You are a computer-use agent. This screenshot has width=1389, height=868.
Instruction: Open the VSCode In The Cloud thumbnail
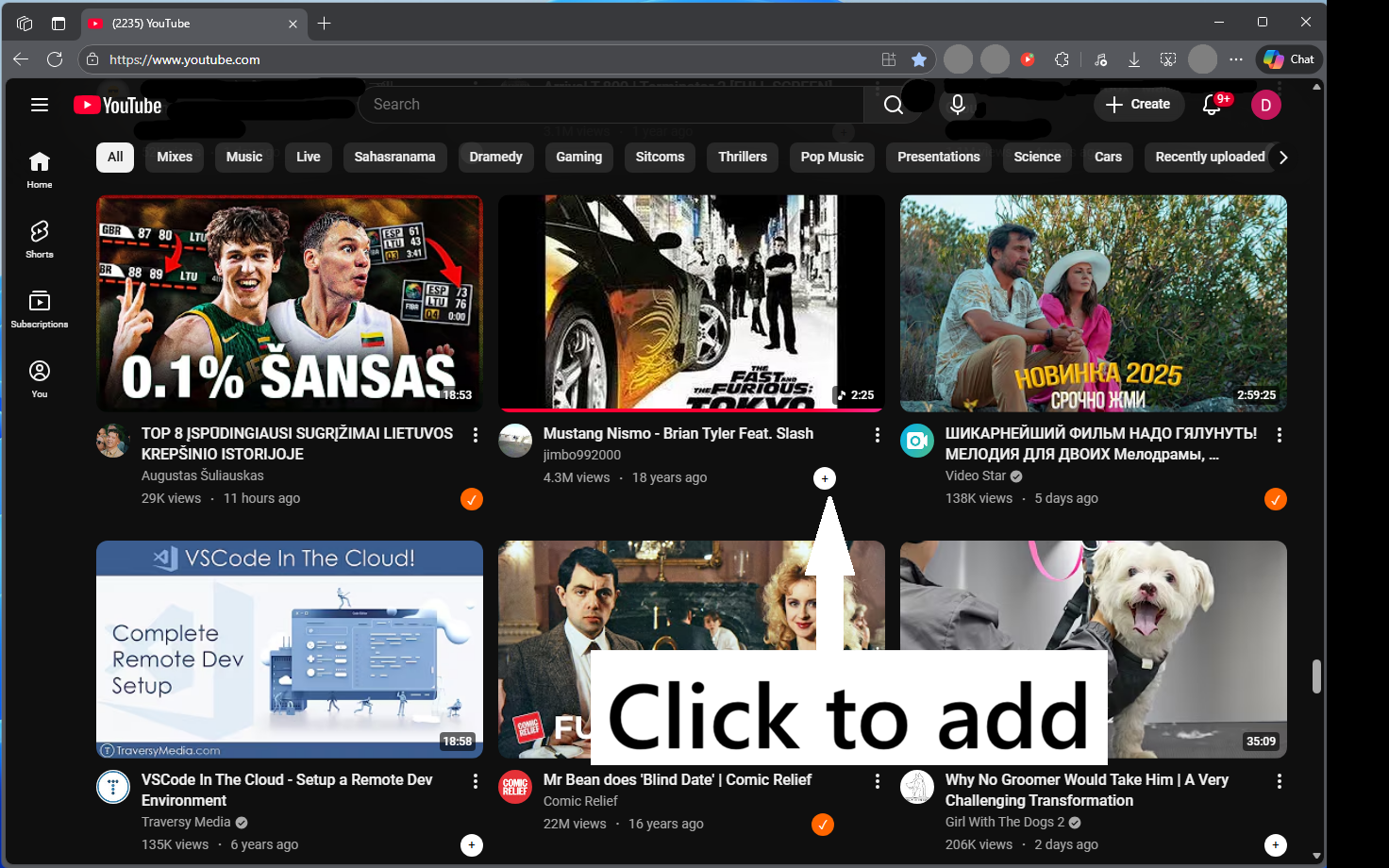pos(290,649)
